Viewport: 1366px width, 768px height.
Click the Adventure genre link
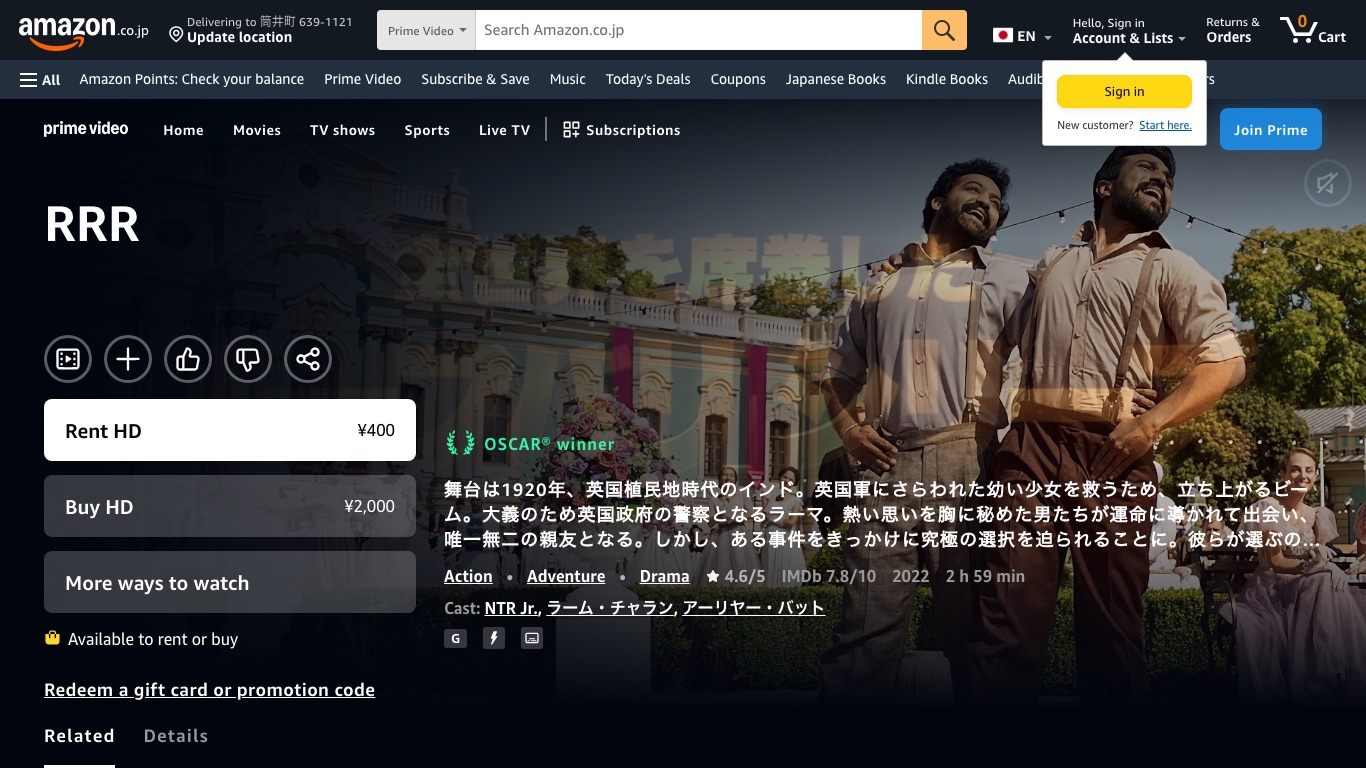click(566, 576)
